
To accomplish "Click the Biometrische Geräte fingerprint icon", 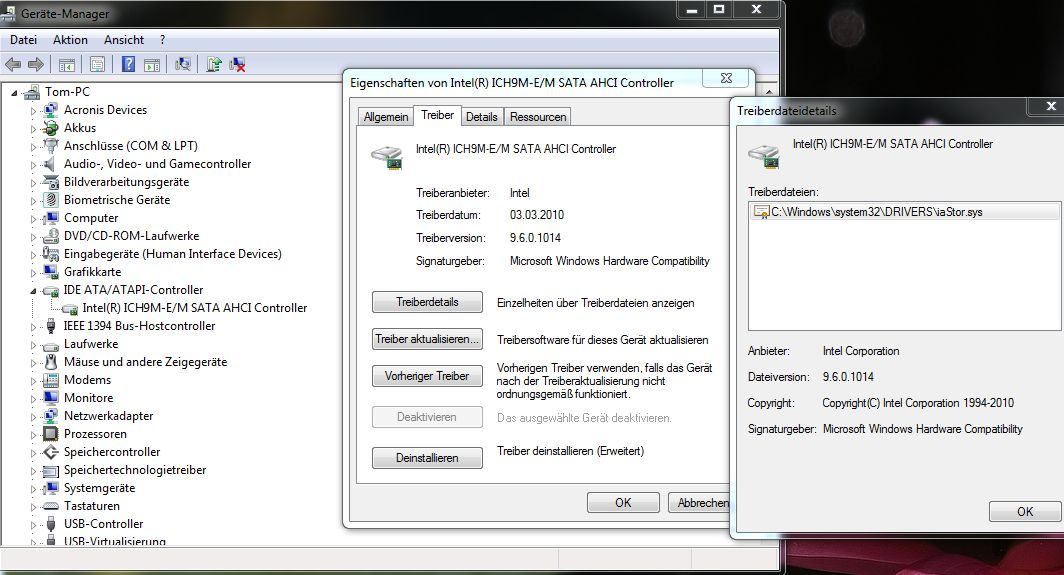I will (50, 200).
